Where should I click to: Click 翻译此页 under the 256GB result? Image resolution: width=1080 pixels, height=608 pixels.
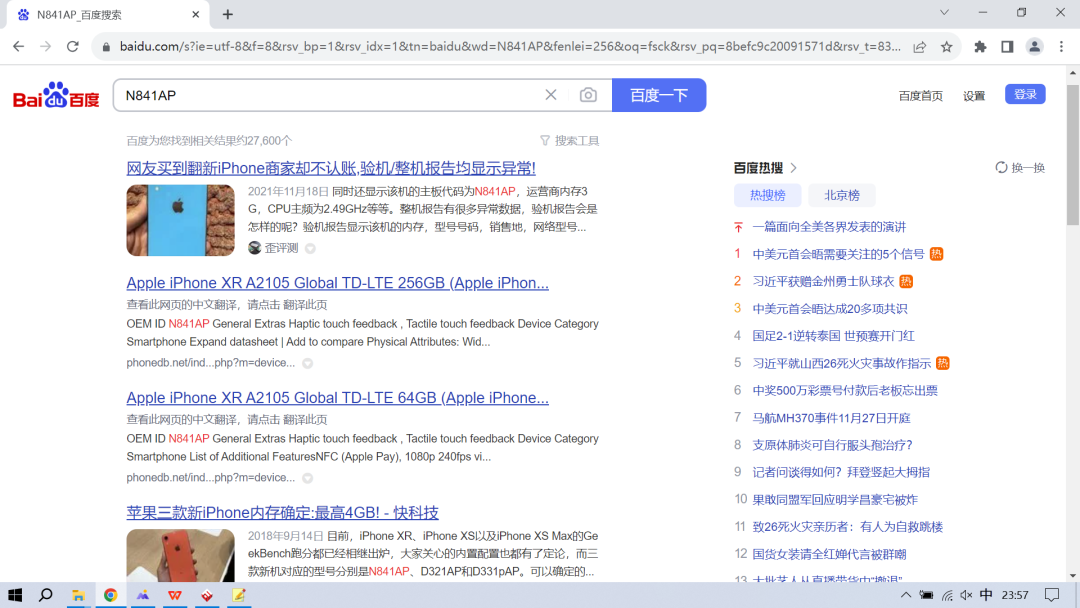305,304
